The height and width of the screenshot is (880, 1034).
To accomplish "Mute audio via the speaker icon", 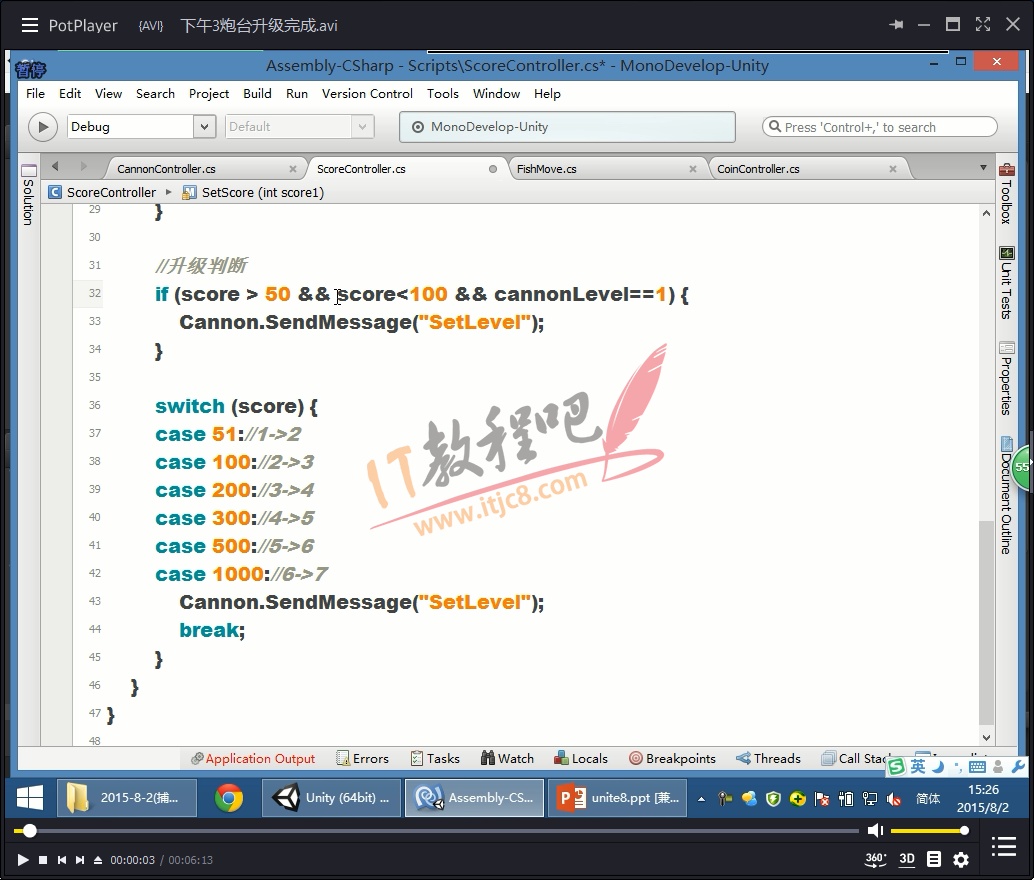I will 875,831.
